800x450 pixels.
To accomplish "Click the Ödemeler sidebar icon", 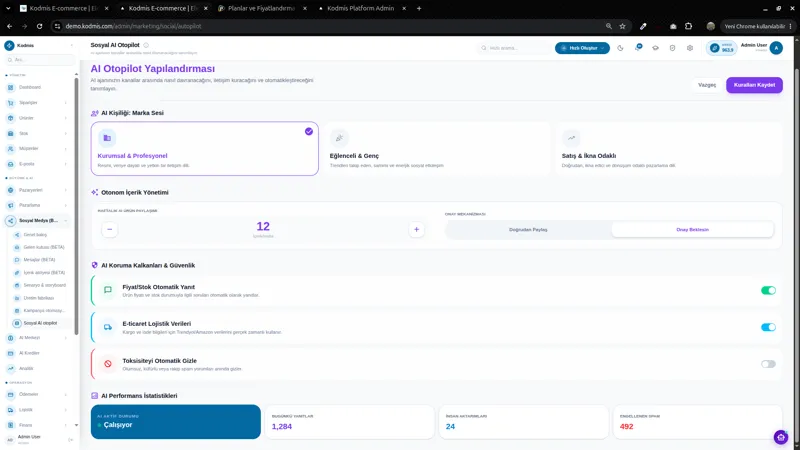I will coord(10,394).
